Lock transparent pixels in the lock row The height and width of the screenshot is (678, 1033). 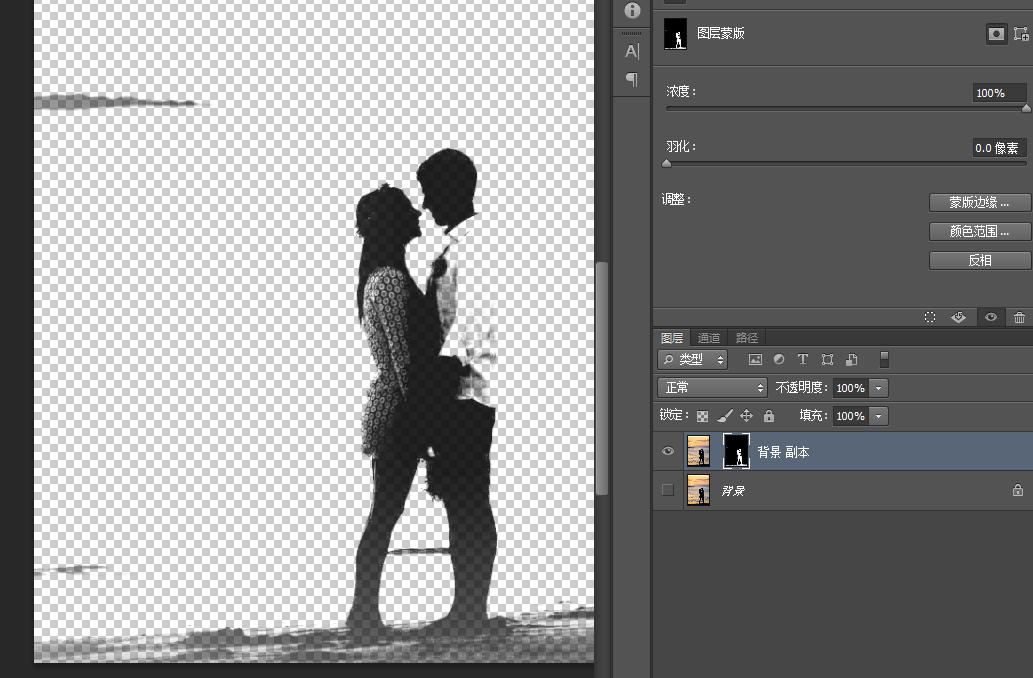coord(703,416)
